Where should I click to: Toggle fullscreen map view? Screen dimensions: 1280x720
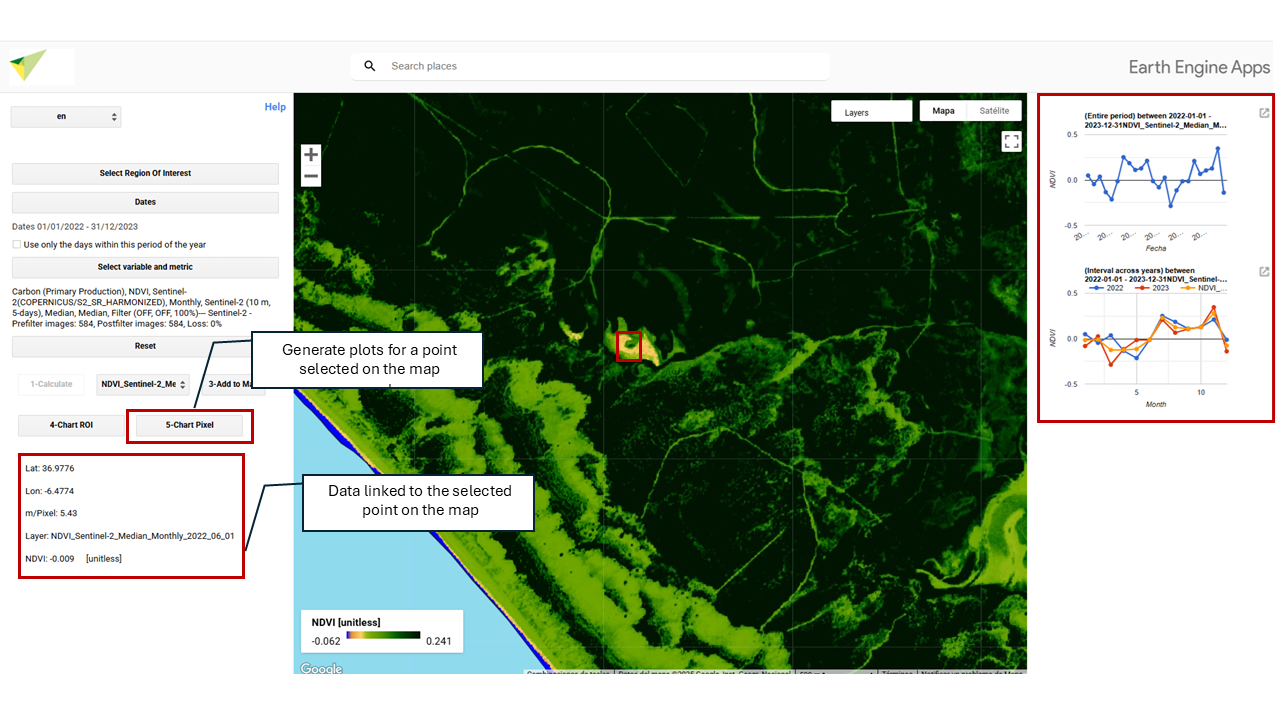1011,142
